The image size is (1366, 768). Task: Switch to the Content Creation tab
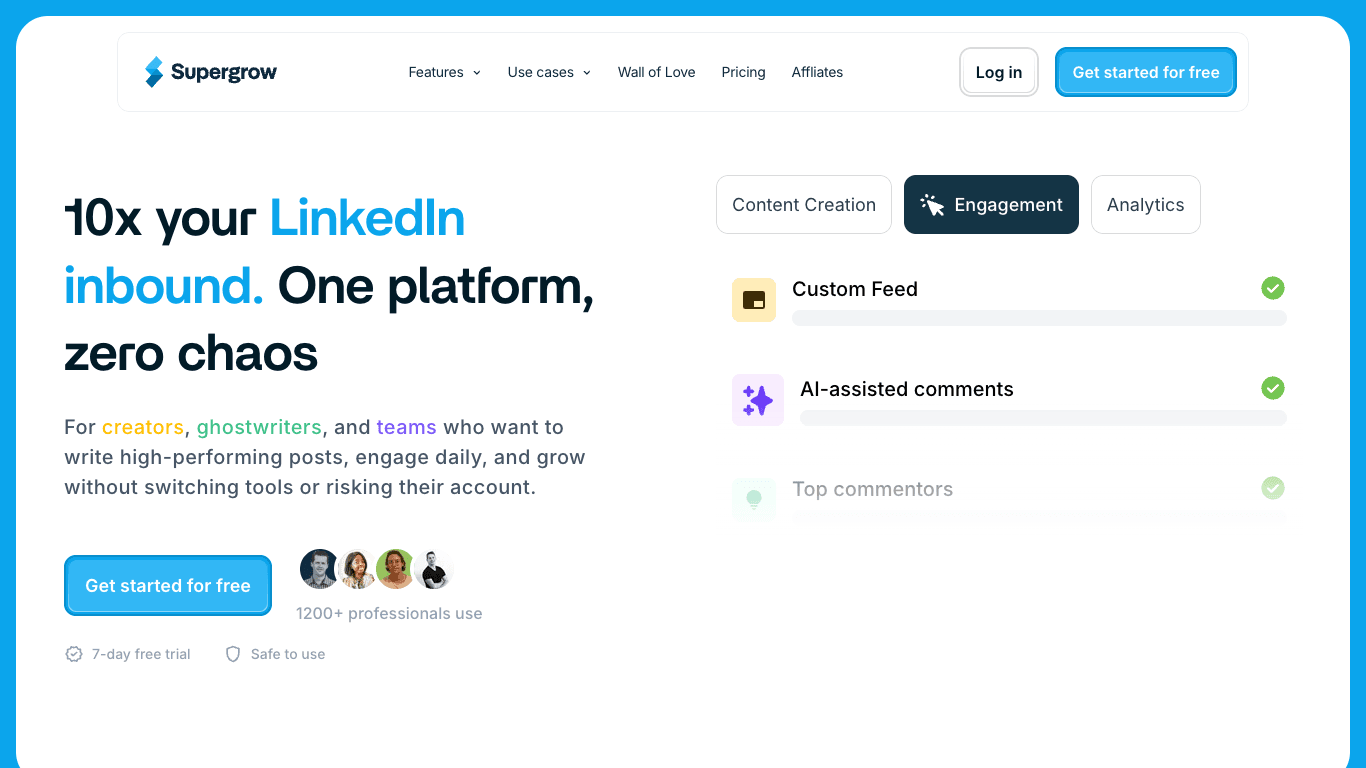(803, 205)
